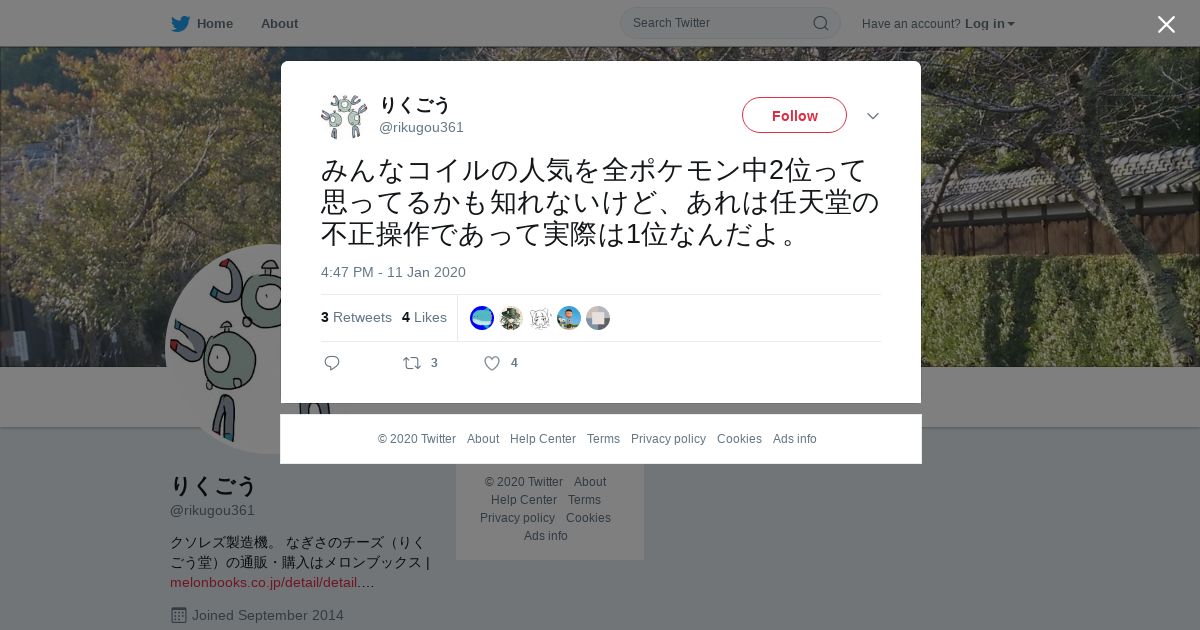The image size is (1200, 630).
Task: Open the Log in dropdown
Action: [x=989, y=23]
